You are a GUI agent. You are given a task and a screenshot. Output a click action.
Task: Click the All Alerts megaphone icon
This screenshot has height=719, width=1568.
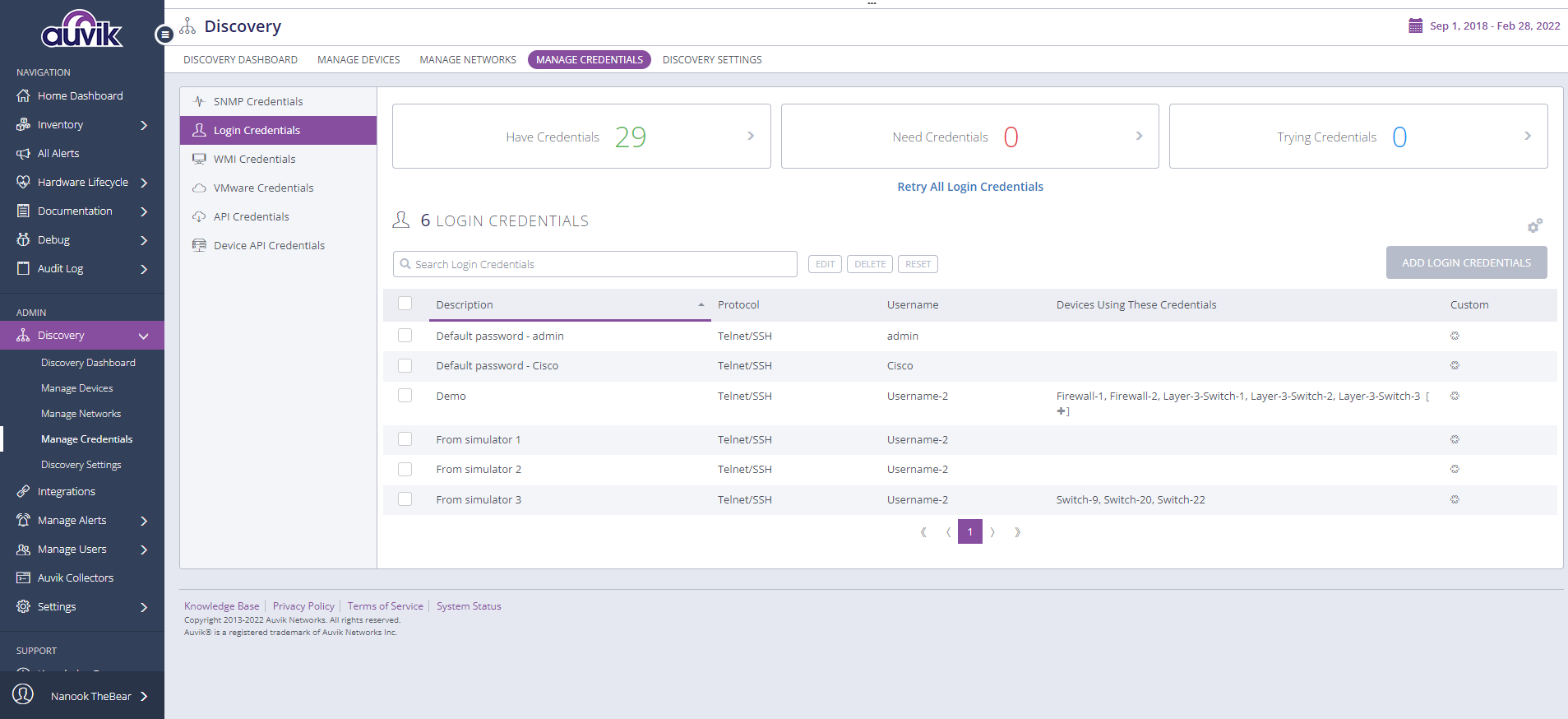(x=23, y=153)
